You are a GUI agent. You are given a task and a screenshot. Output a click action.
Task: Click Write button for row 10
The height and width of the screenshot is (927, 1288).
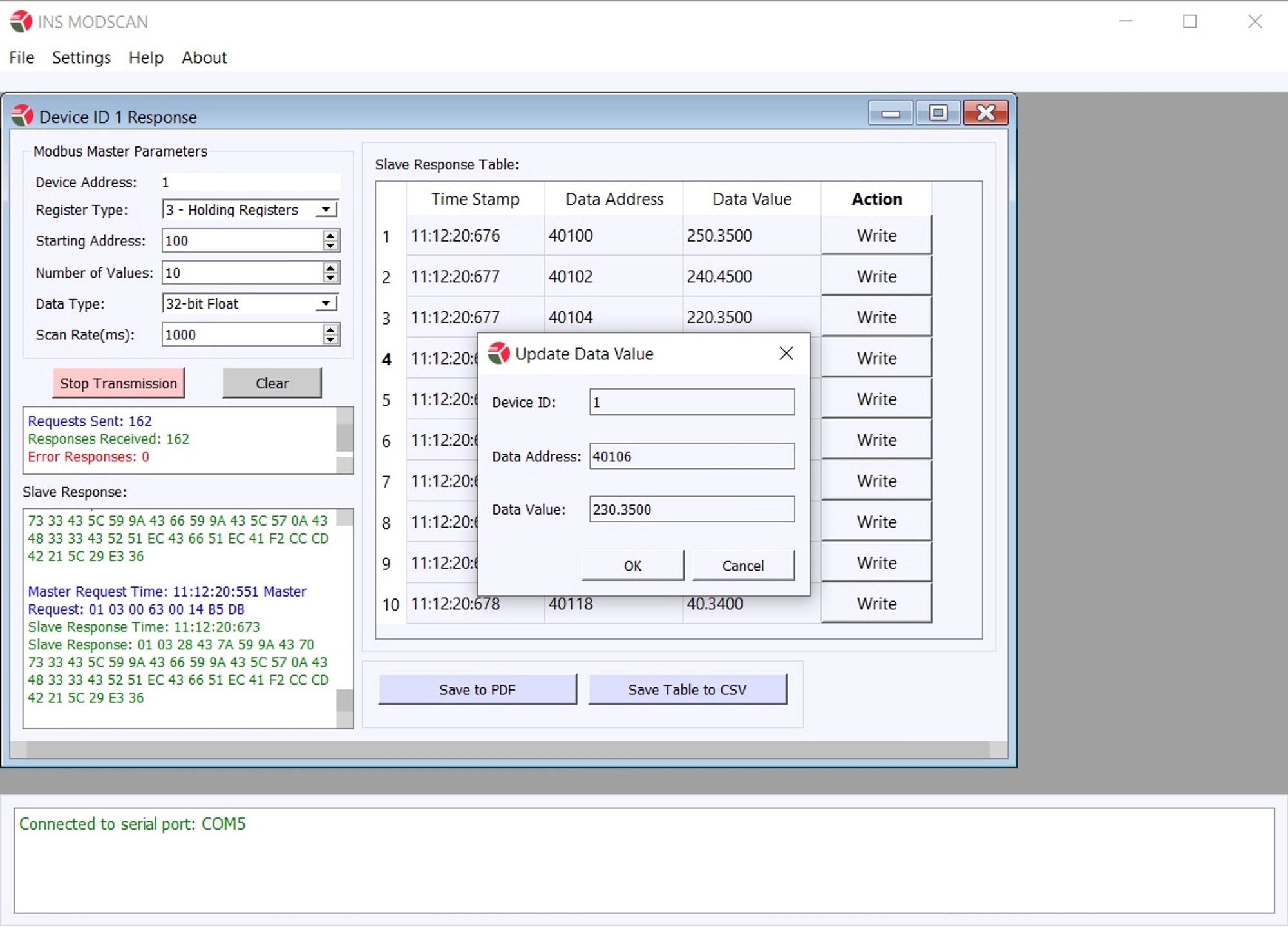coord(876,604)
